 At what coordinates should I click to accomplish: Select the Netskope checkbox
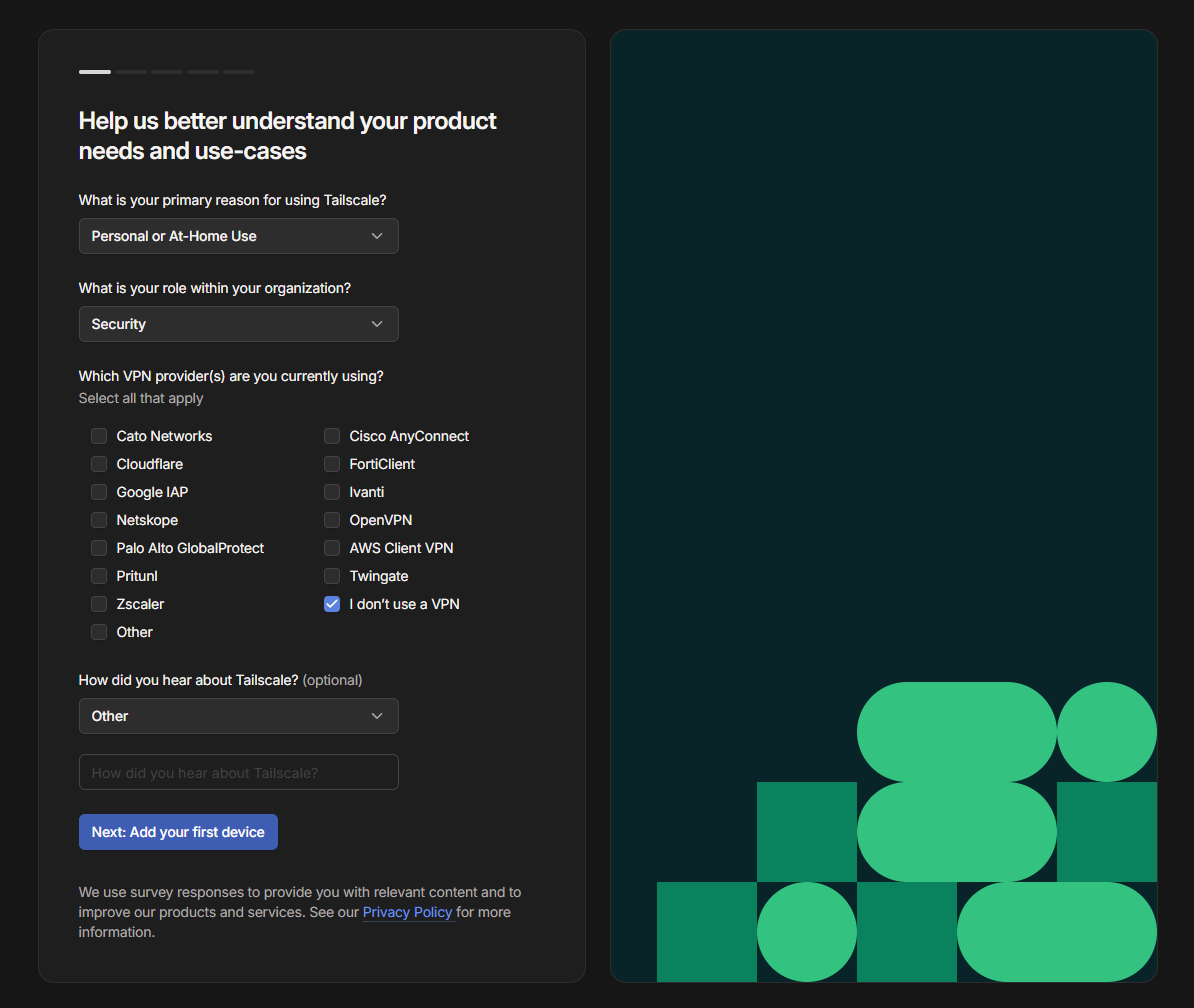(99, 520)
